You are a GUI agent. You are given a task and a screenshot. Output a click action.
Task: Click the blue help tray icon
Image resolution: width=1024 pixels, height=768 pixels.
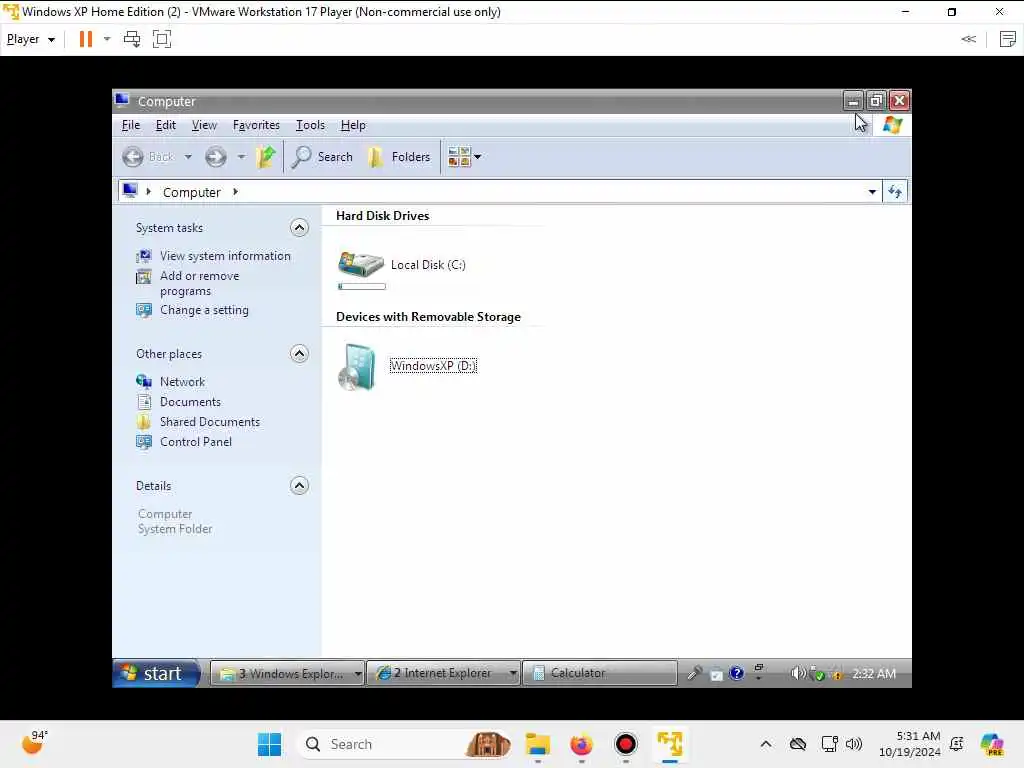[736, 673]
